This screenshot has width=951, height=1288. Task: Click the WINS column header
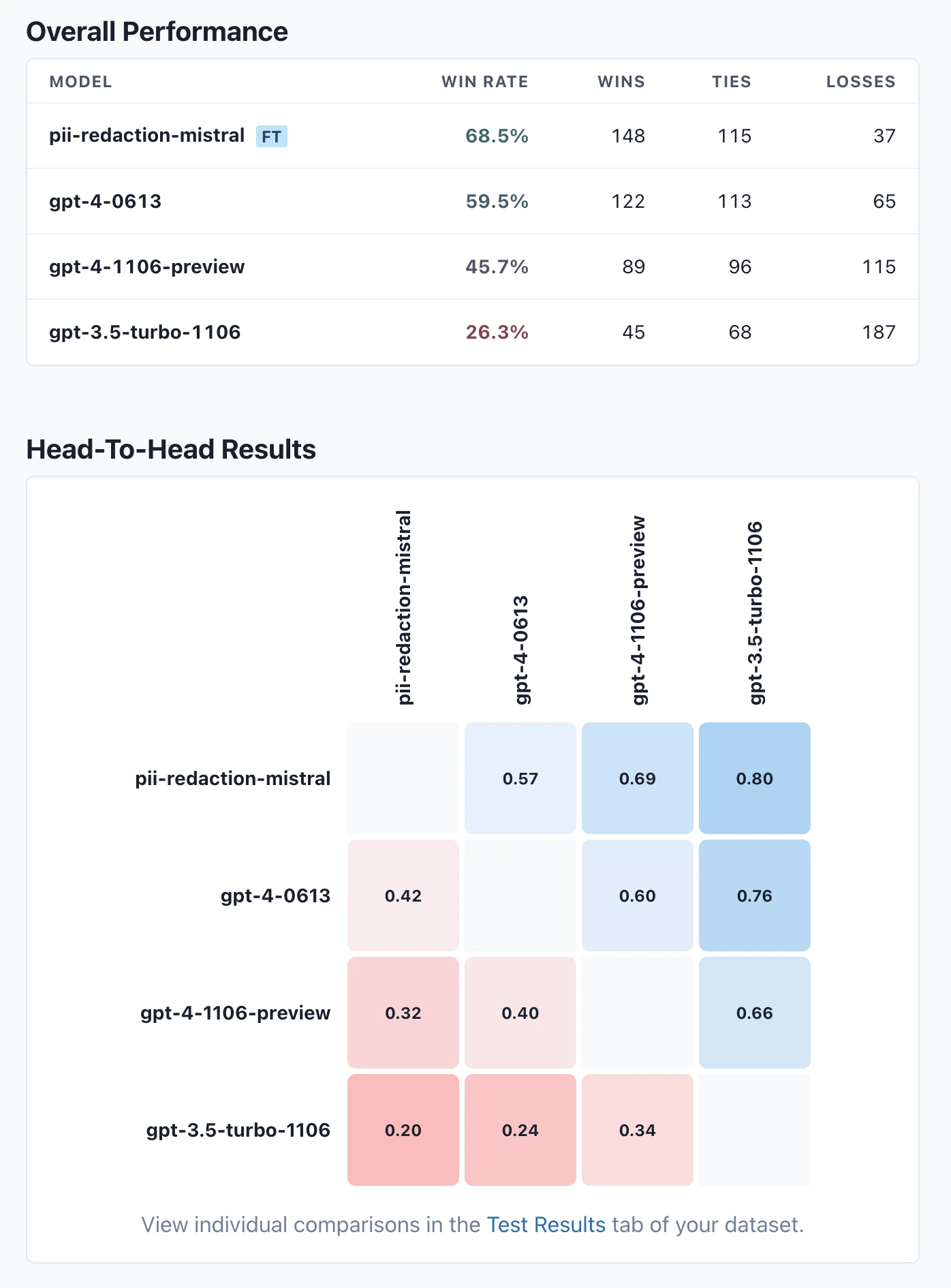click(621, 82)
